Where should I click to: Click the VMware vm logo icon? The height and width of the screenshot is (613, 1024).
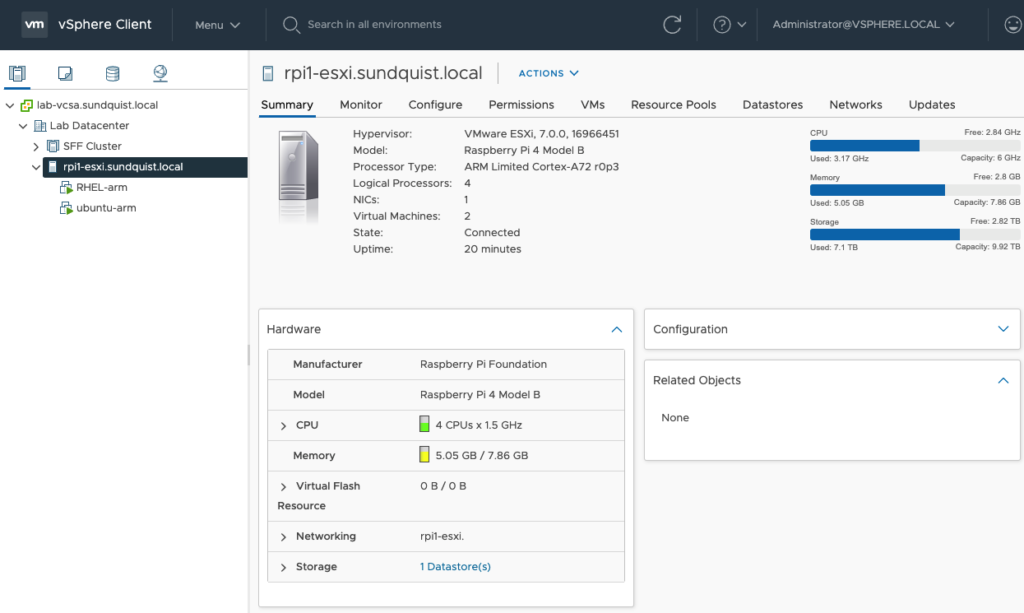coord(35,25)
